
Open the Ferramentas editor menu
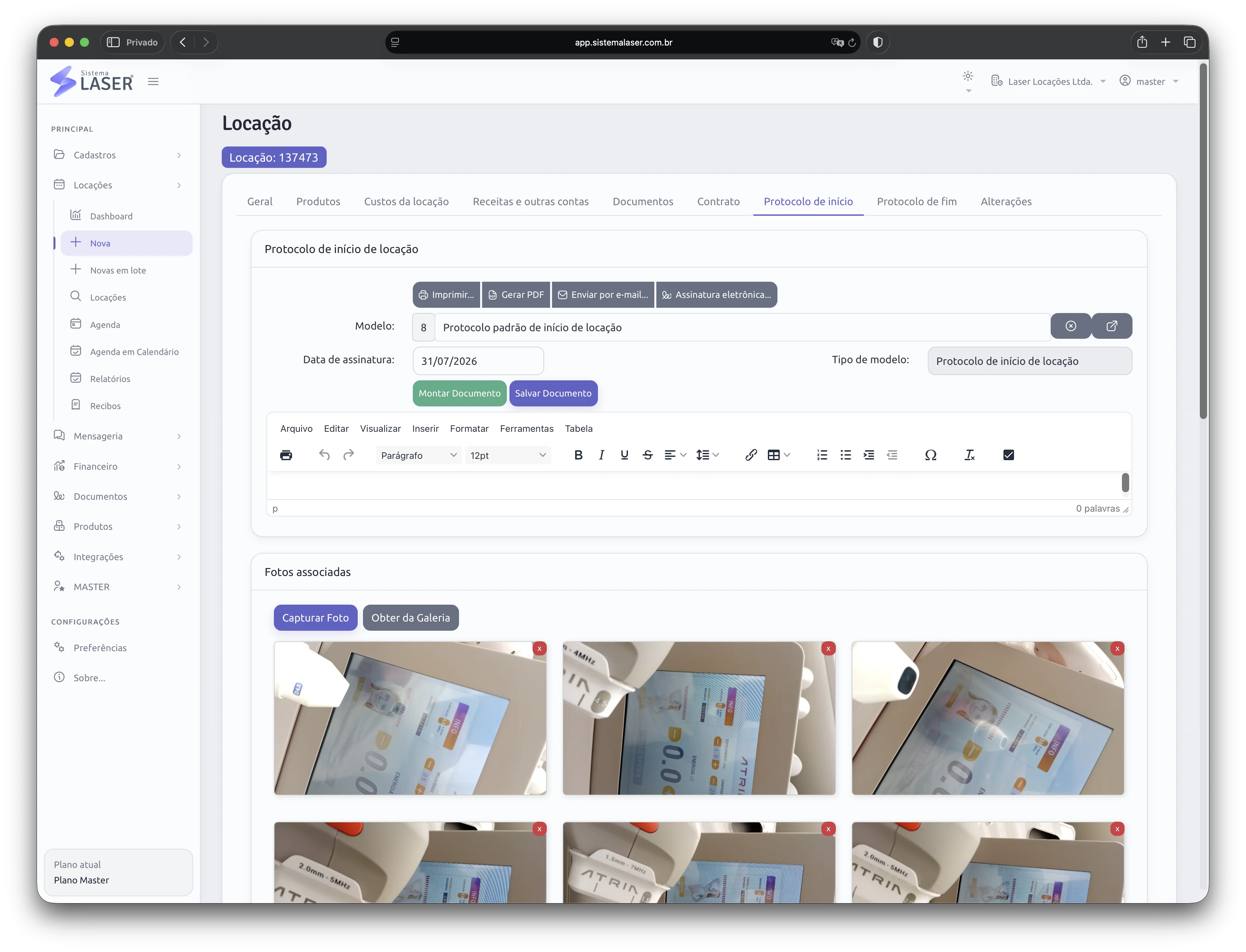click(527, 429)
